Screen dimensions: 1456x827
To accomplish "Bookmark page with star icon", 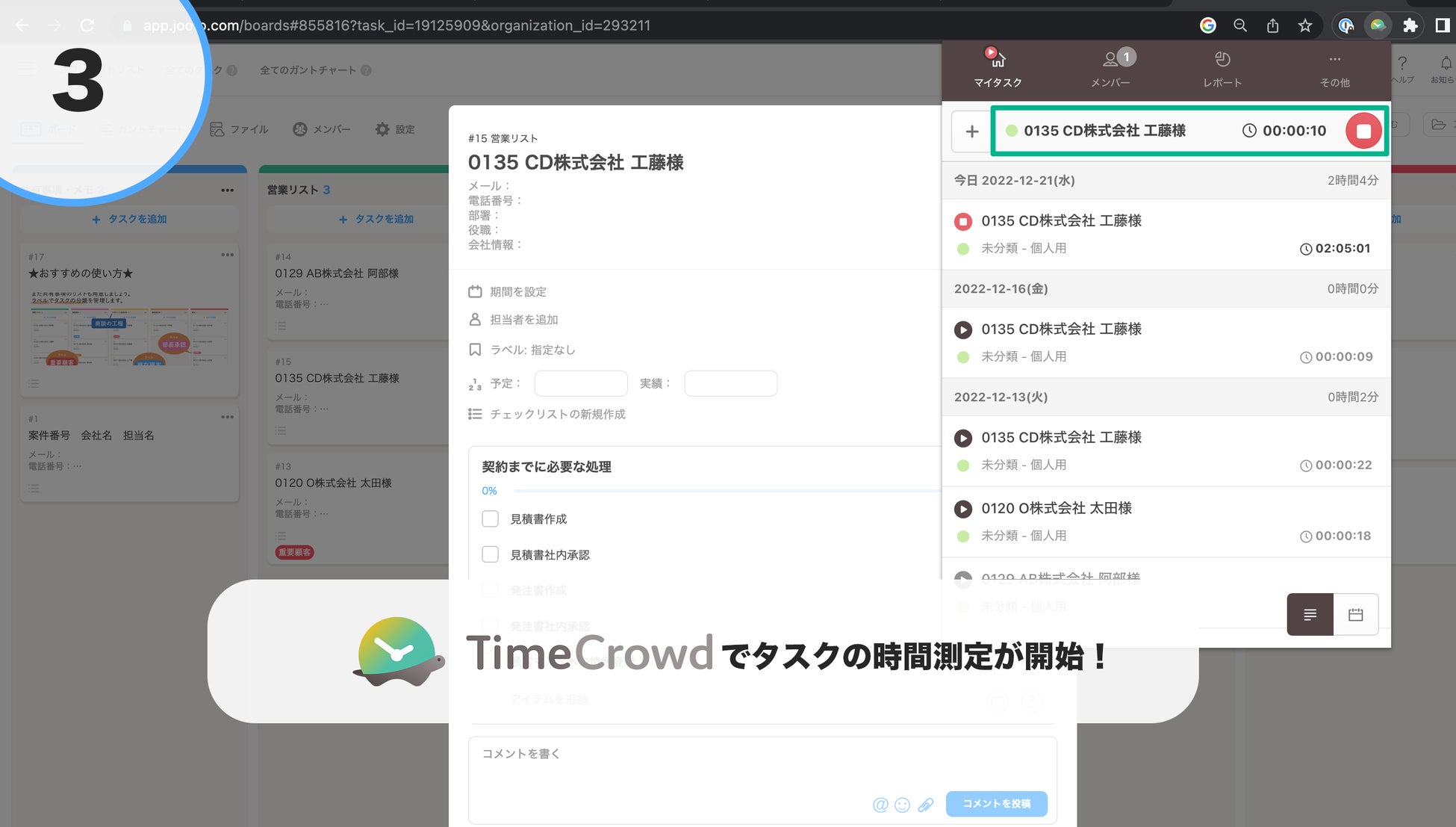I will point(1304,25).
